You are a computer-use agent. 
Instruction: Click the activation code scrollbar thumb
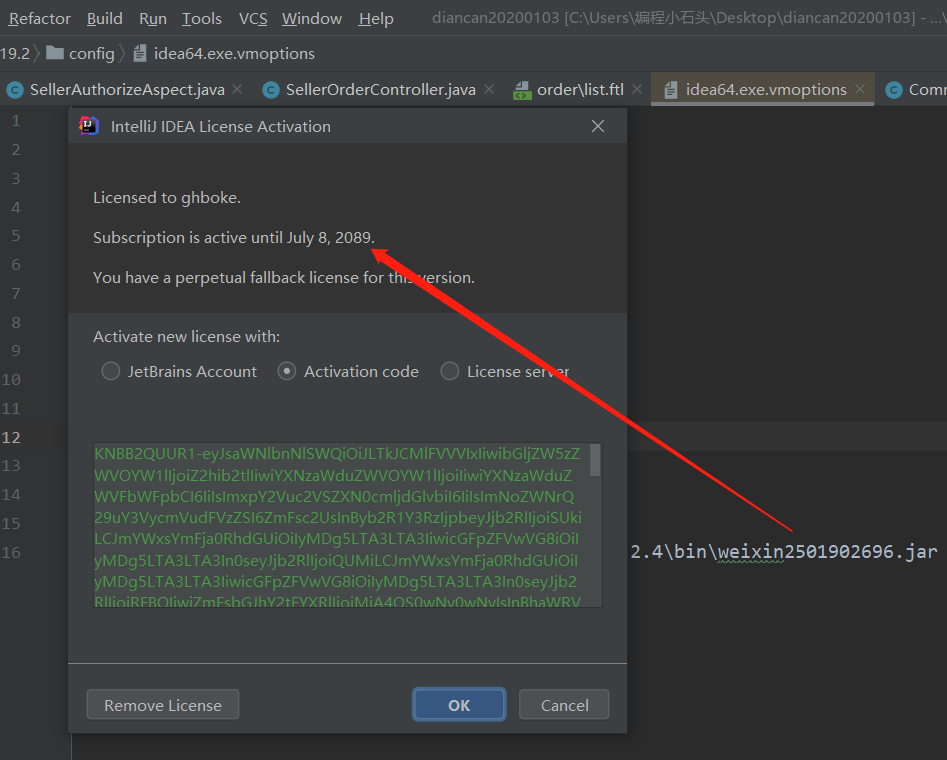[595, 460]
